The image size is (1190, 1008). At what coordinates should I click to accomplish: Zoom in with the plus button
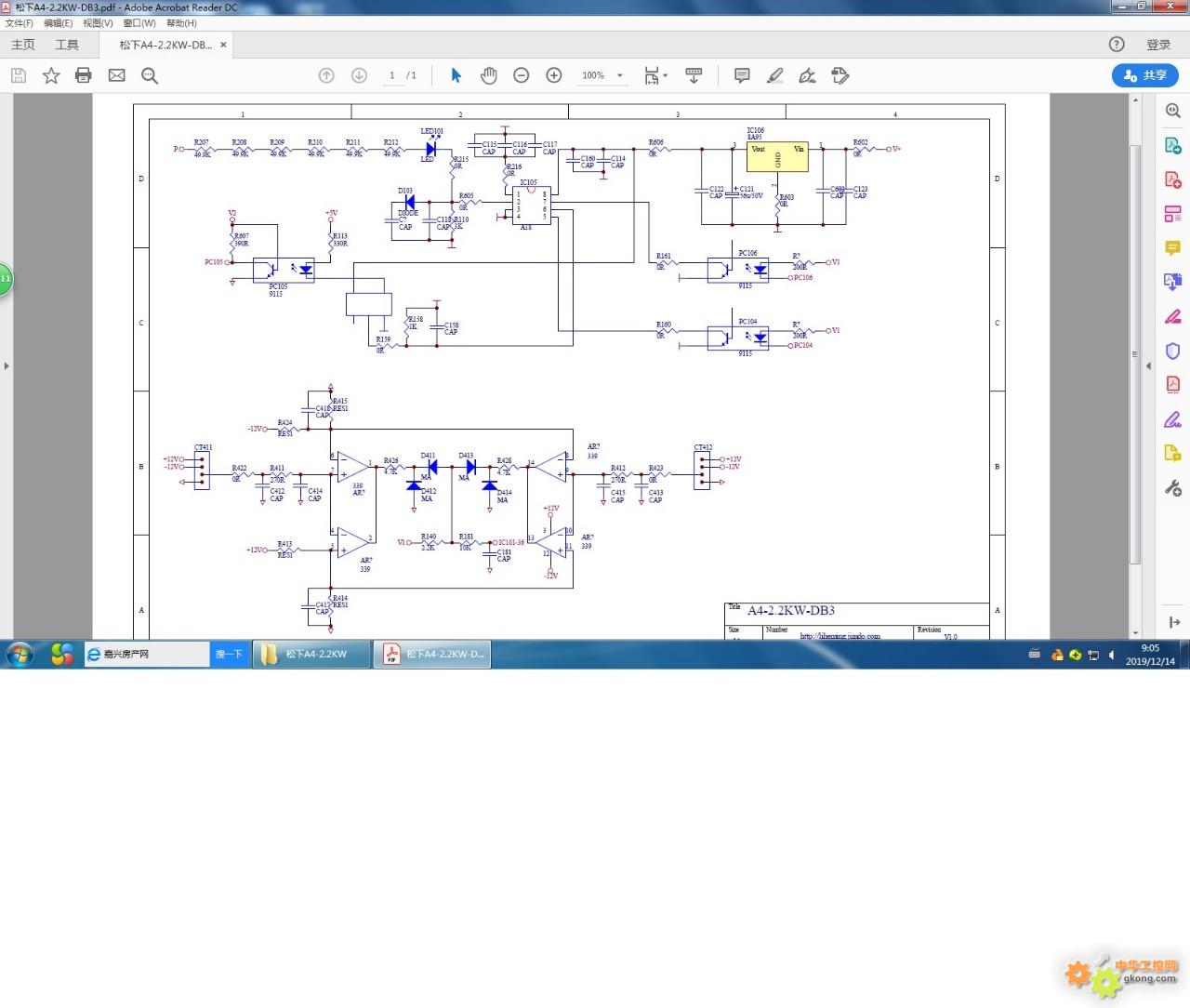coord(554,75)
